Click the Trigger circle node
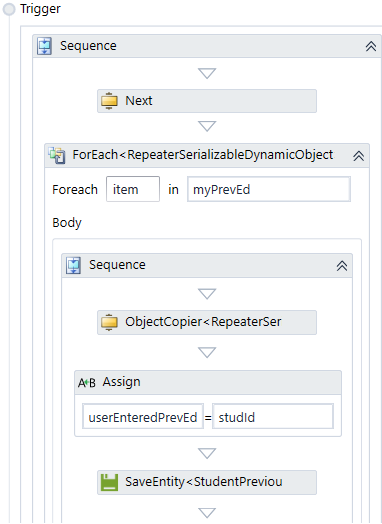This screenshot has height=524, width=382. point(9,9)
